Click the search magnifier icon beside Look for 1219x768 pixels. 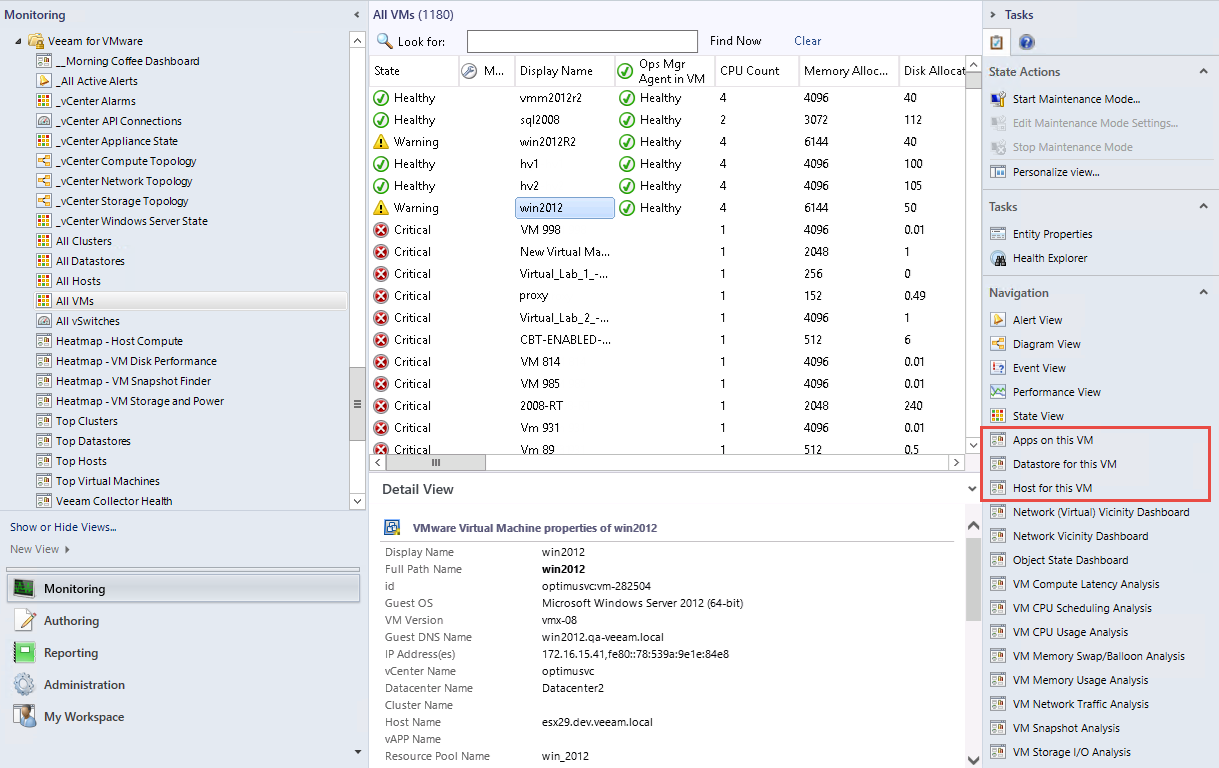pos(384,41)
